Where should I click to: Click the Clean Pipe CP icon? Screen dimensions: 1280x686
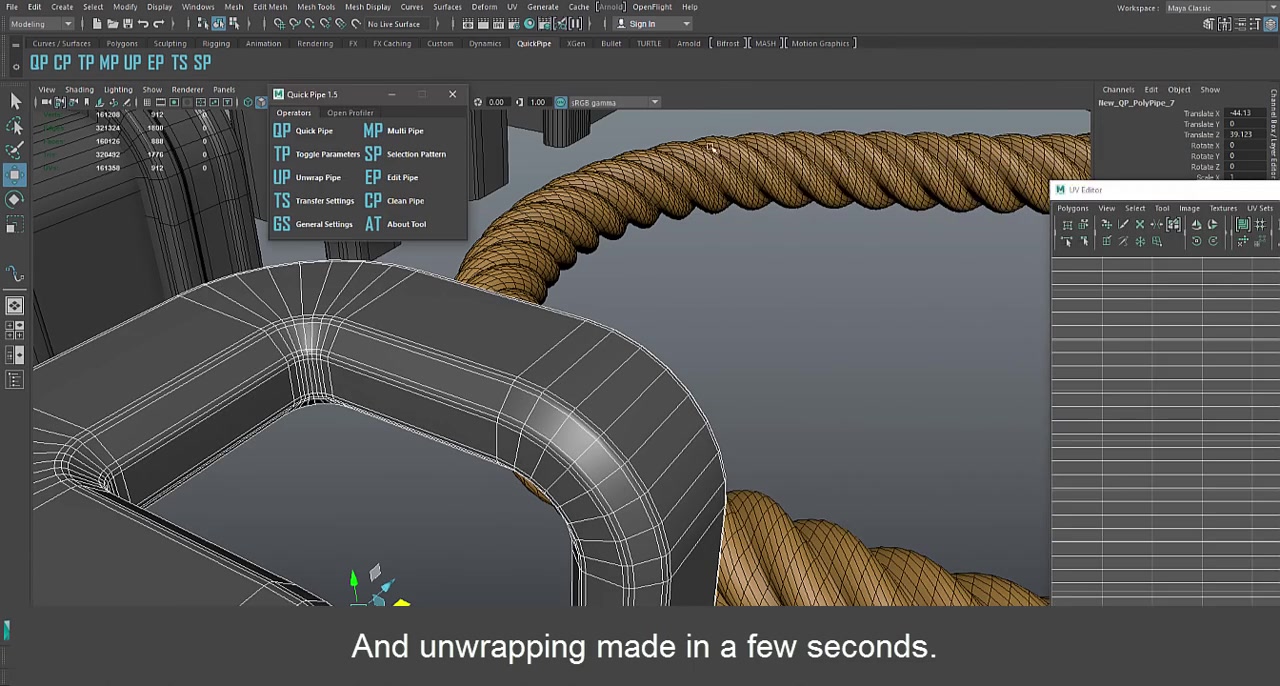click(373, 201)
